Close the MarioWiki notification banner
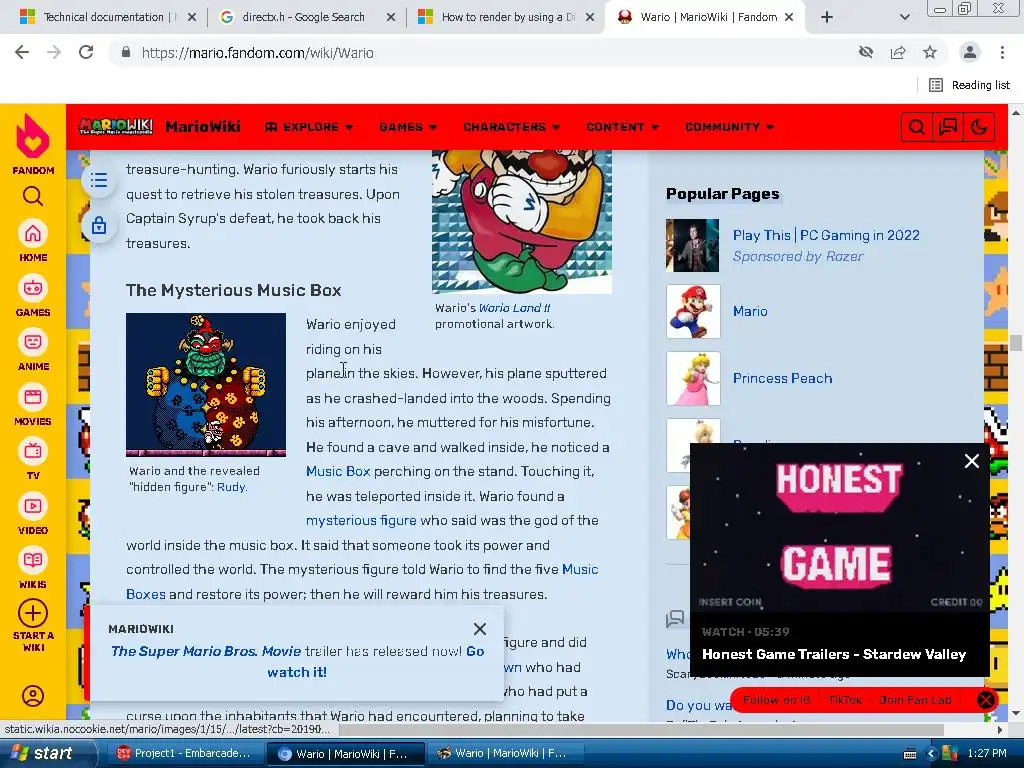 click(x=480, y=629)
